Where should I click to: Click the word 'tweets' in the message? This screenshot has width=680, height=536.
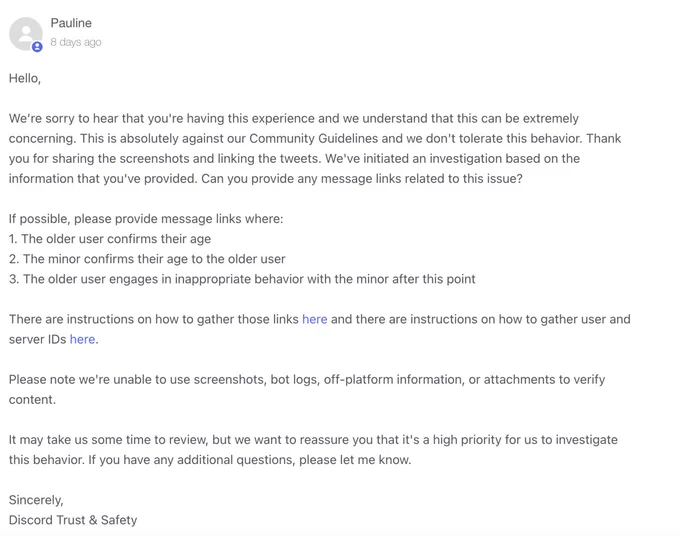click(x=298, y=159)
